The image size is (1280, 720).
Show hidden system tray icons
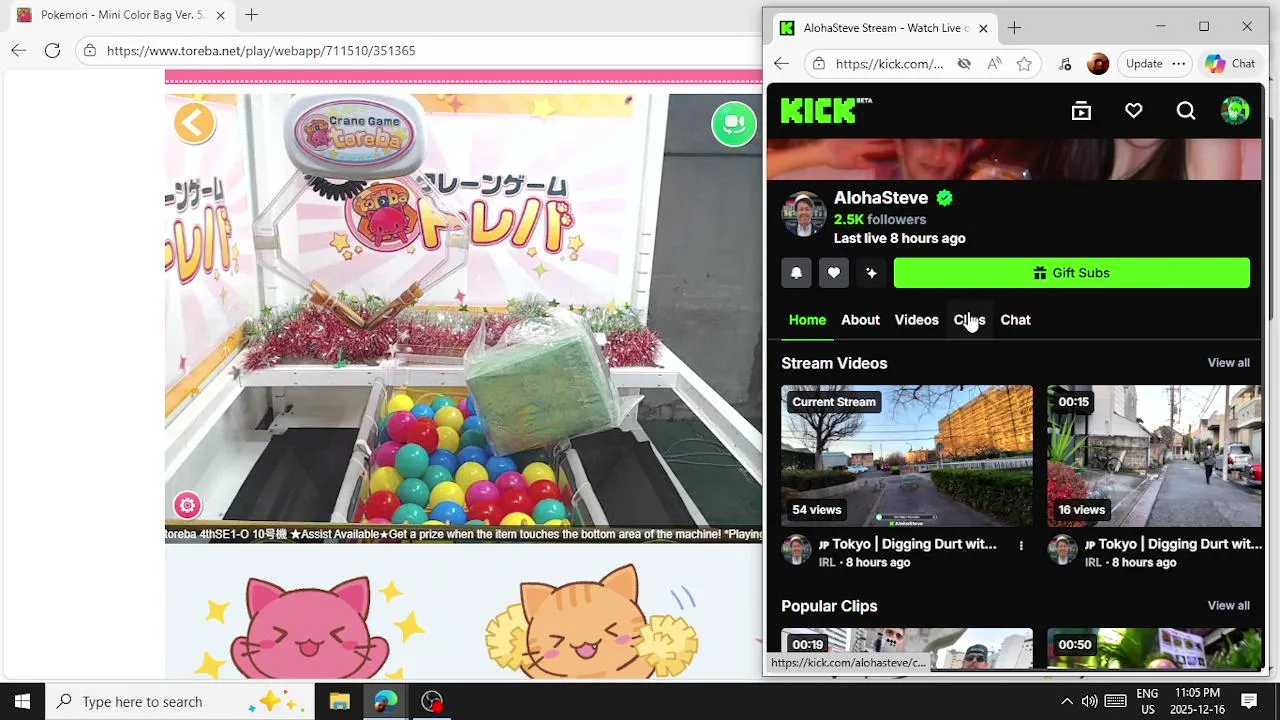tap(1066, 701)
